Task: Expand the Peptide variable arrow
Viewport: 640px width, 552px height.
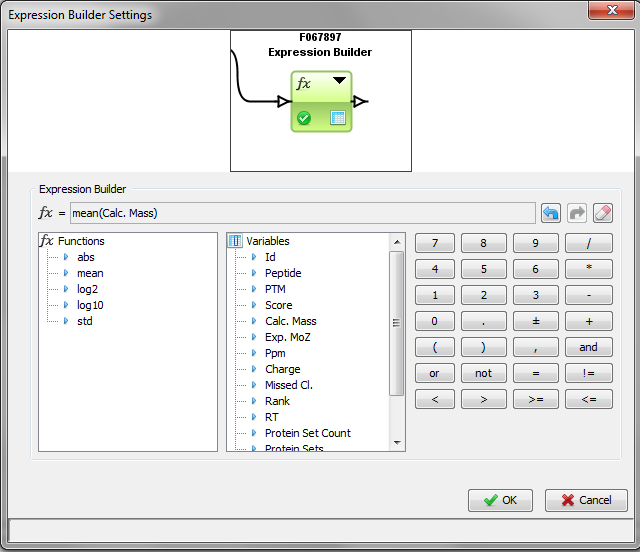Action: (254, 273)
